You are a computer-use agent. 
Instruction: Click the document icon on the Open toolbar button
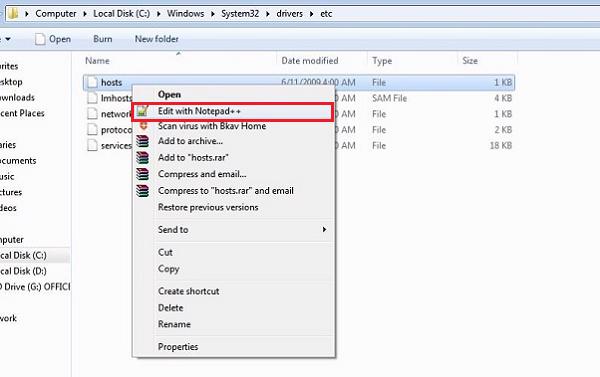pyautogui.click(x=40, y=39)
